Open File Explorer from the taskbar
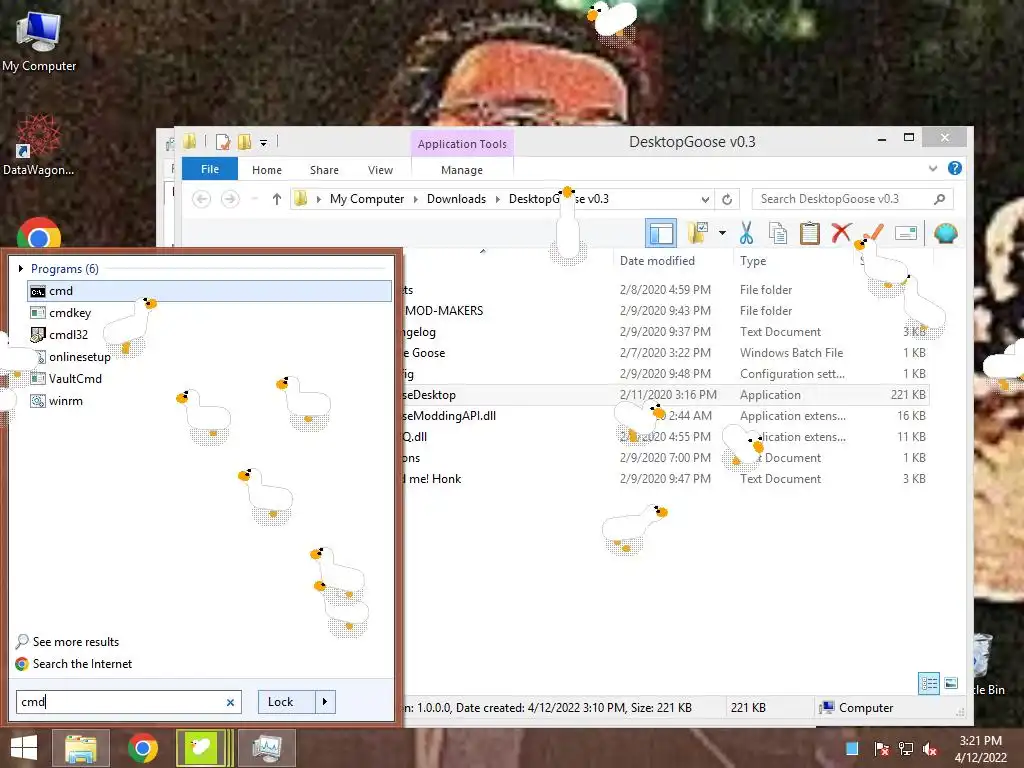This screenshot has width=1024, height=768. 80,748
